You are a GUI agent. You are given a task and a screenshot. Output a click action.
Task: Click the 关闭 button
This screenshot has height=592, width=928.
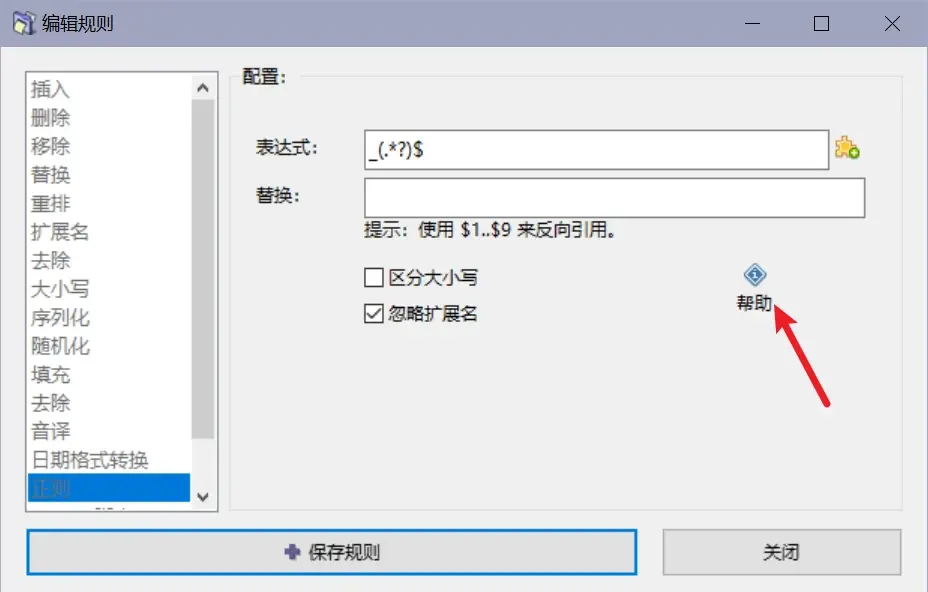[782, 552]
